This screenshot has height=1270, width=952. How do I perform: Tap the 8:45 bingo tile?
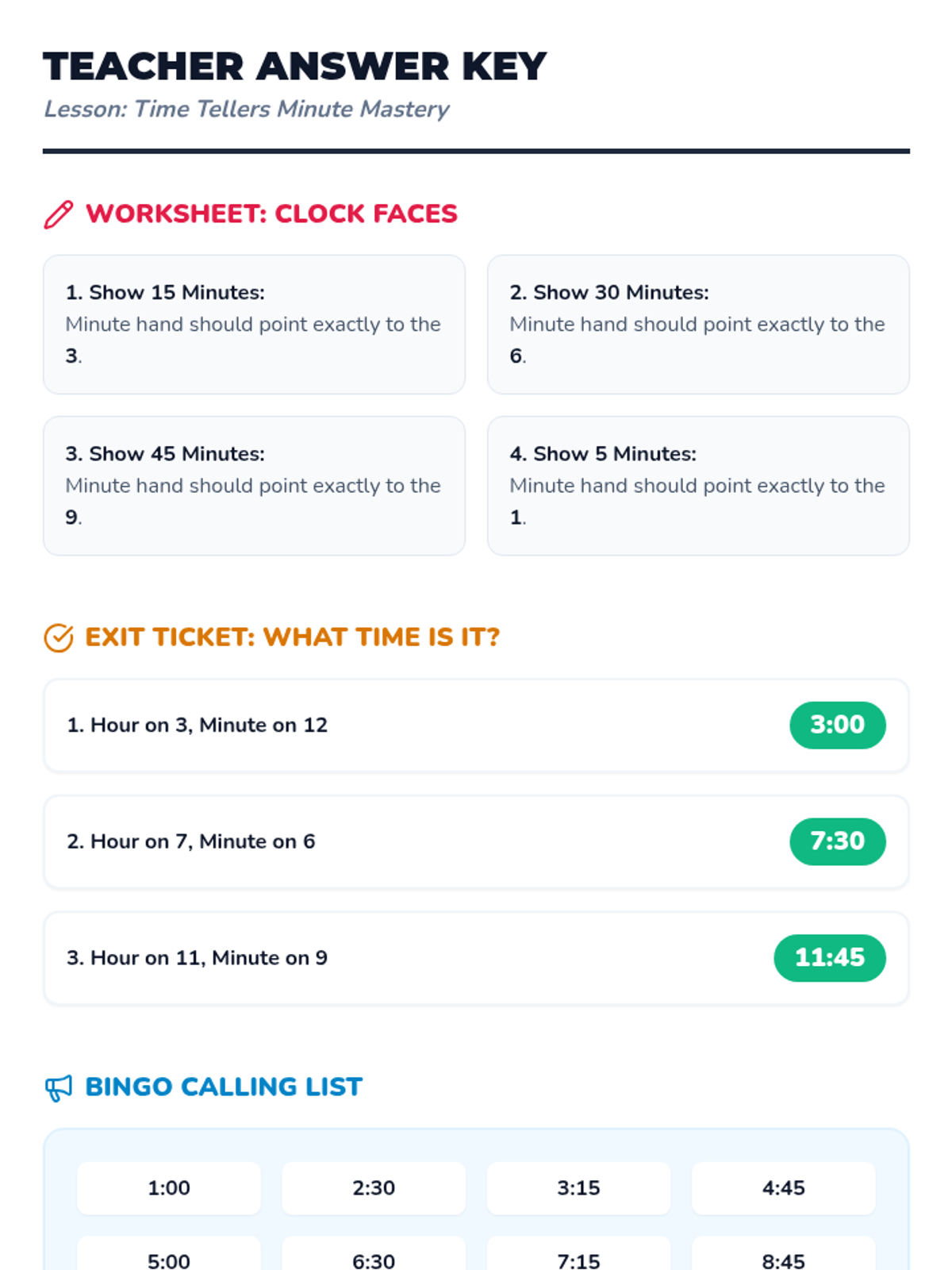tap(783, 1258)
